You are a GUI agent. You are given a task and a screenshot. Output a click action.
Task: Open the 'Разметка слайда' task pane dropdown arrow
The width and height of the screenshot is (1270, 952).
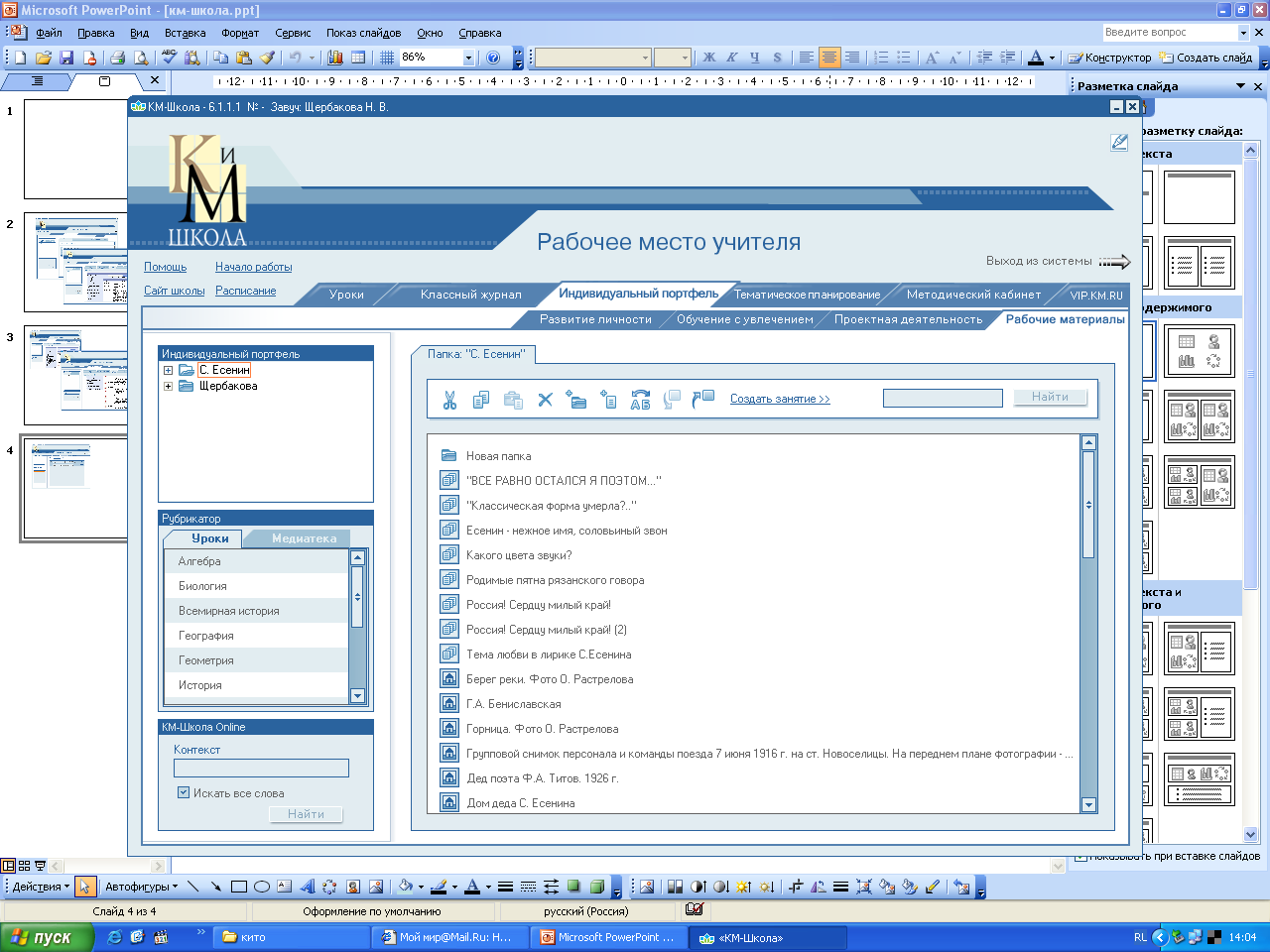click(x=1240, y=86)
